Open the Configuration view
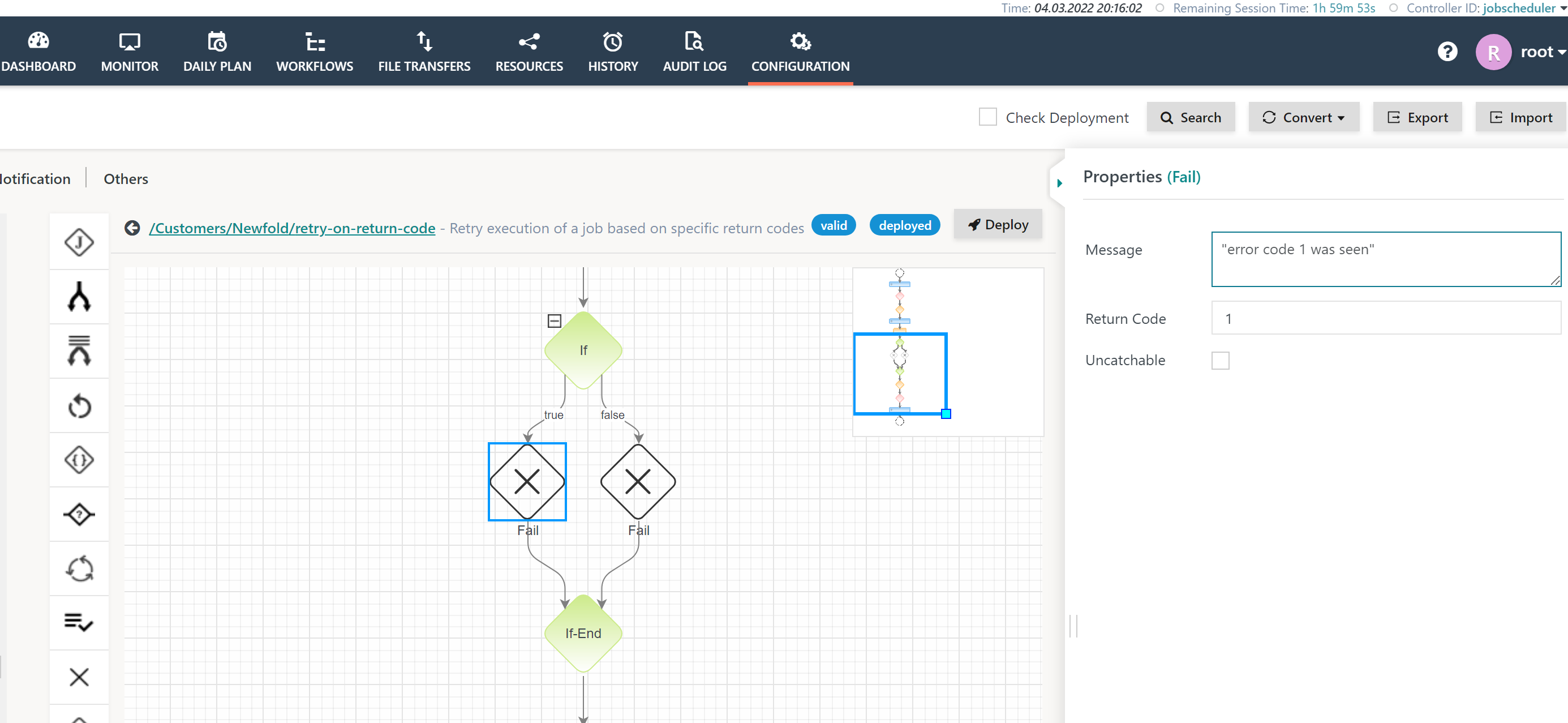Image resolution: width=1568 pixels, height=723 pixels. 800,53
